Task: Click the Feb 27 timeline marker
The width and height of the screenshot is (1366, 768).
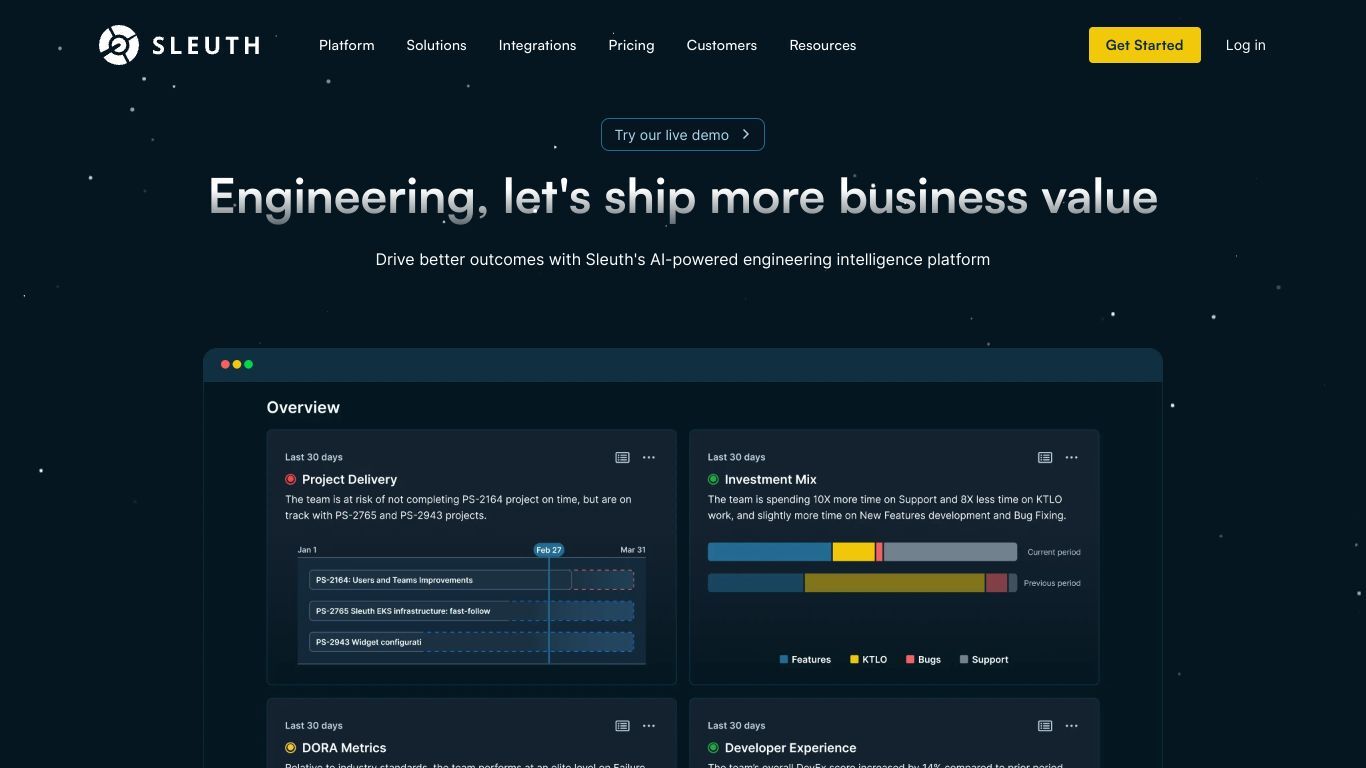Action: tap(549, 550)
